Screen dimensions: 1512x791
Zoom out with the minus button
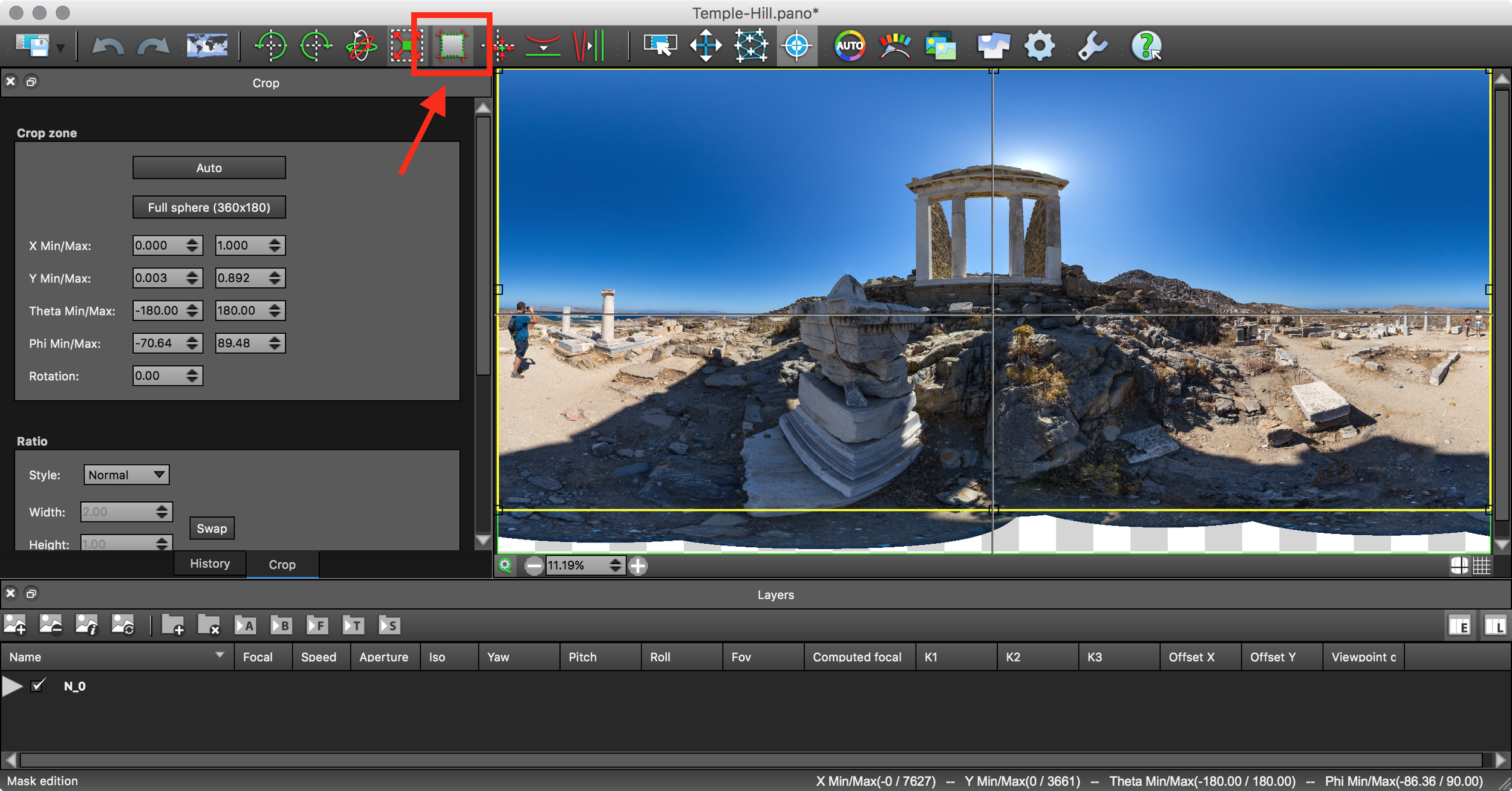pyautogui.click(x=533, y=566)
